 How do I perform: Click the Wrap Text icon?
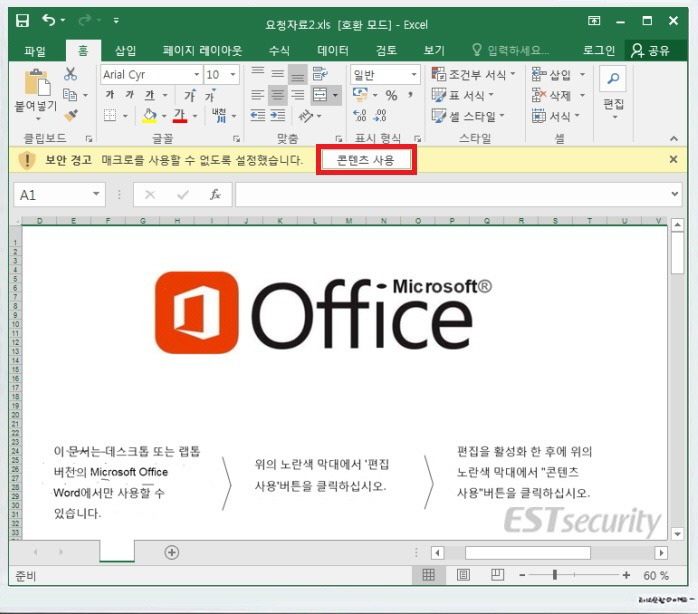pos(320,74)
